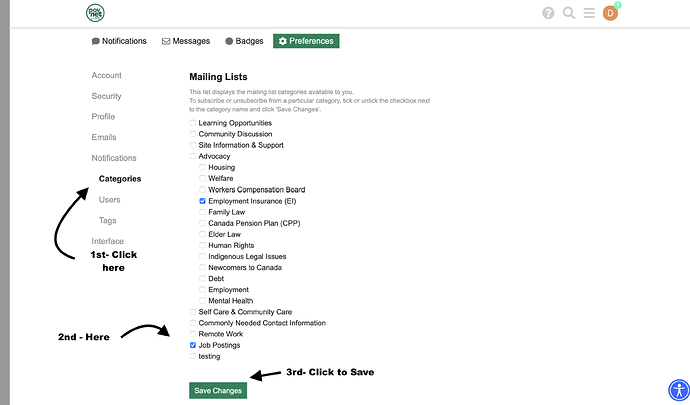The image size is (690, 405).
Task: Tick the Advocacy checkbox
Action: (193, 156)
